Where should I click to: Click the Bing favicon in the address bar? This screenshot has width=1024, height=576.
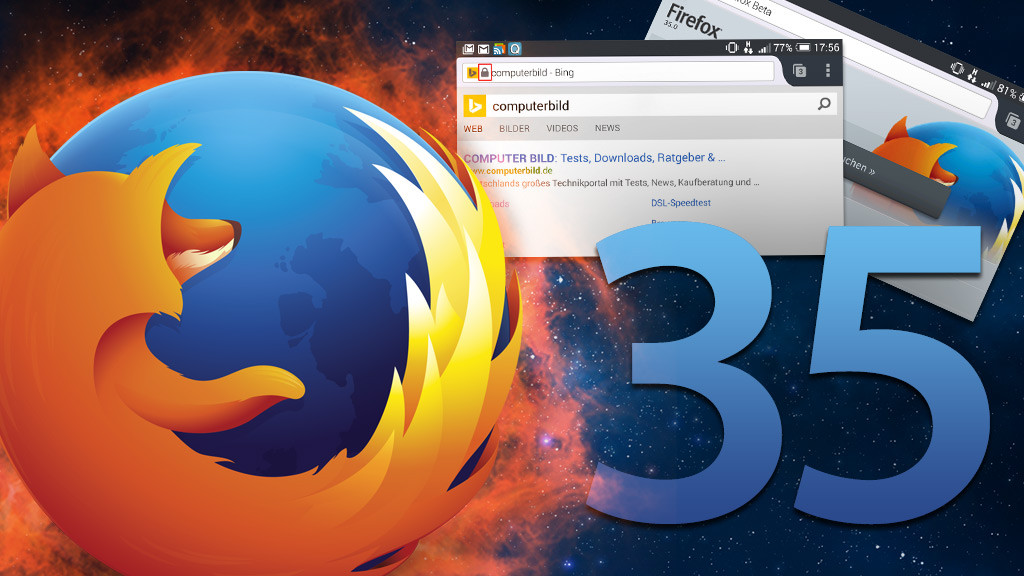coord(472,72)
